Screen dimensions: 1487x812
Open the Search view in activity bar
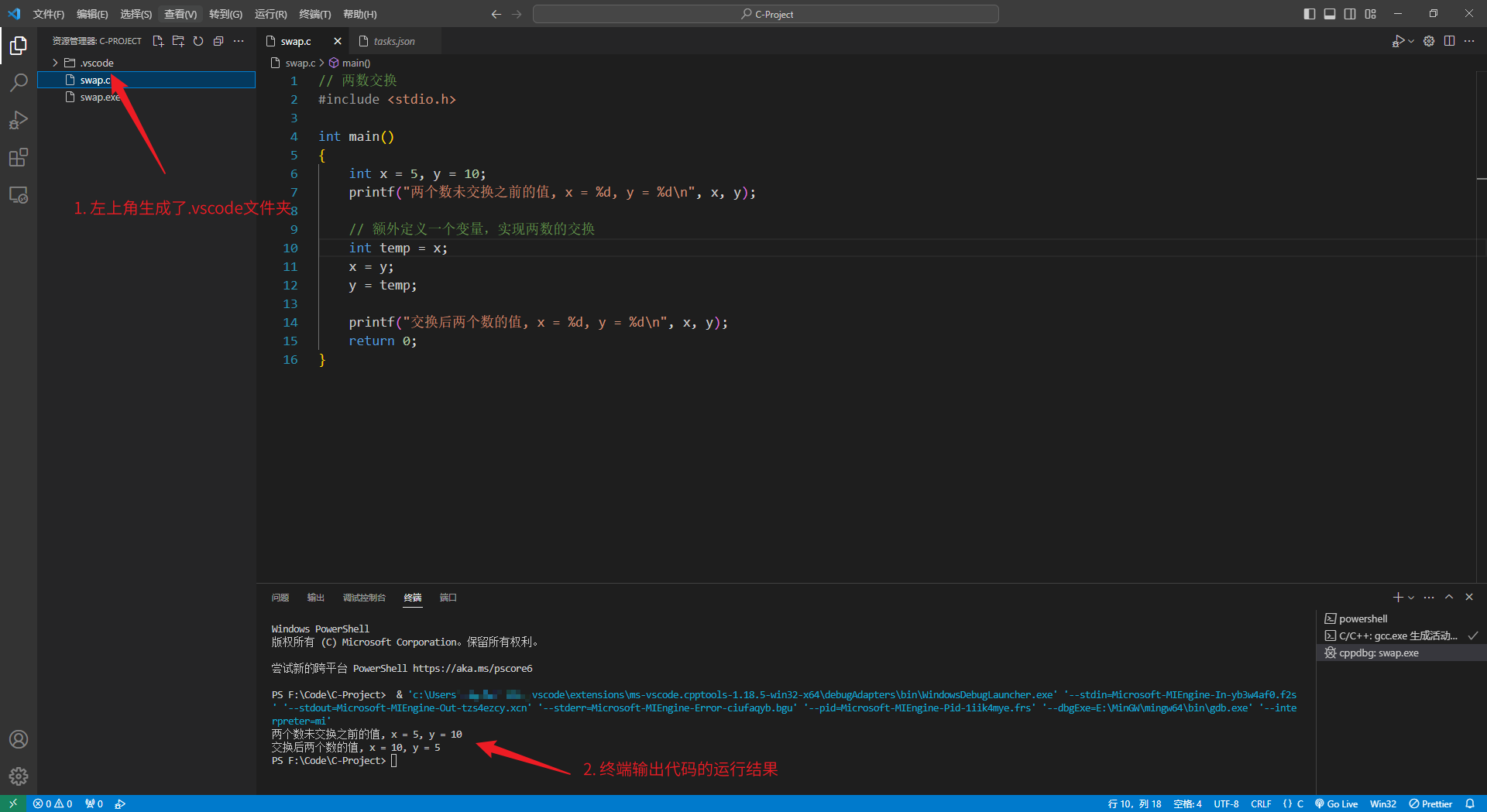click(19, 83)
